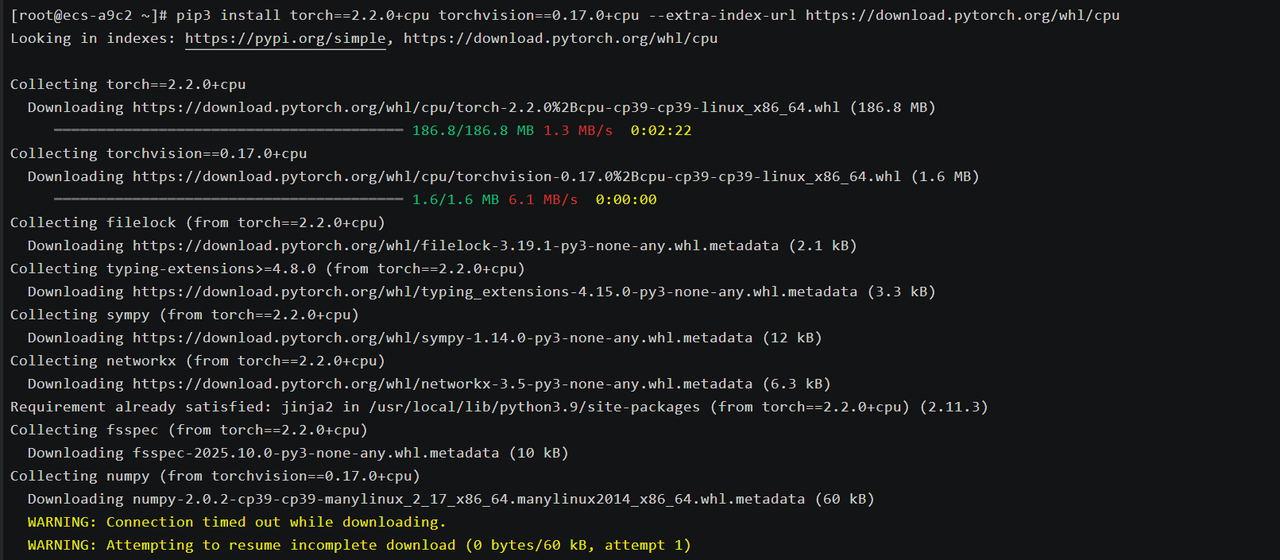Click the 'Collecting typing-extensions>=4.8.0' line
1280x560 pixels.
point(268,269)
